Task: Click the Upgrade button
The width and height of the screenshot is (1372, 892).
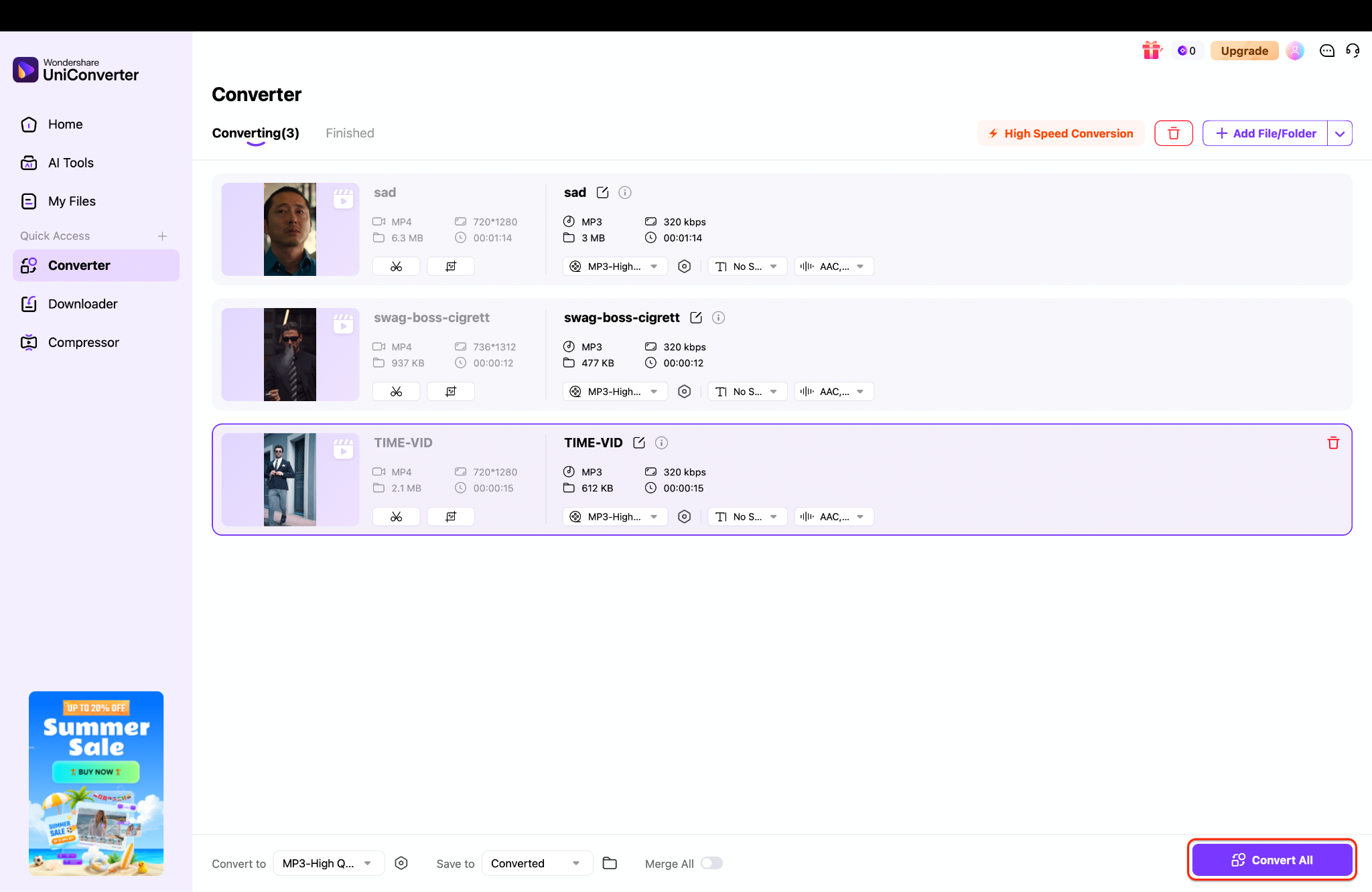Action: pos(1244,51)
